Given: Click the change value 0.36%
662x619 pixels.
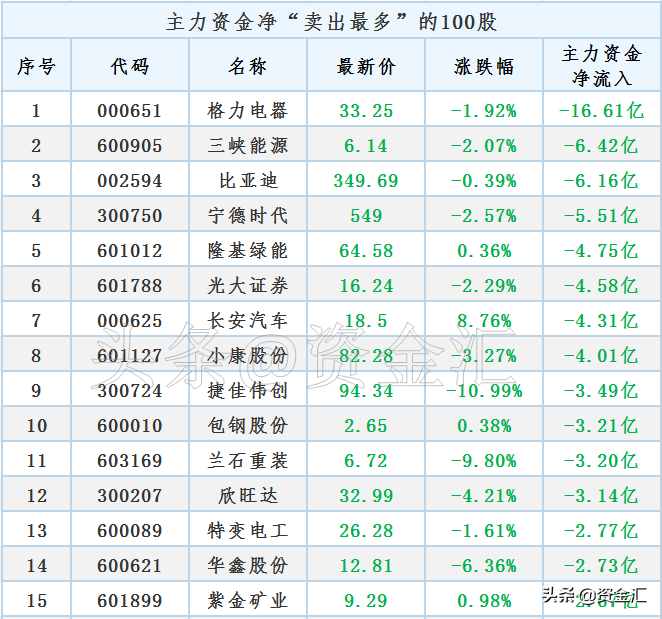Looking at the screenshot, I should coord(484,251).
